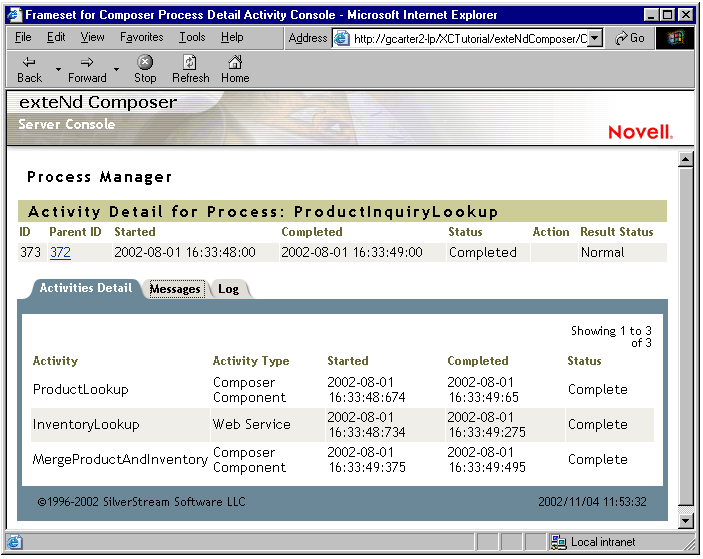Click process completed 2002-08-01 16:33:49:00
703x559 pixels.
point(352,252)
